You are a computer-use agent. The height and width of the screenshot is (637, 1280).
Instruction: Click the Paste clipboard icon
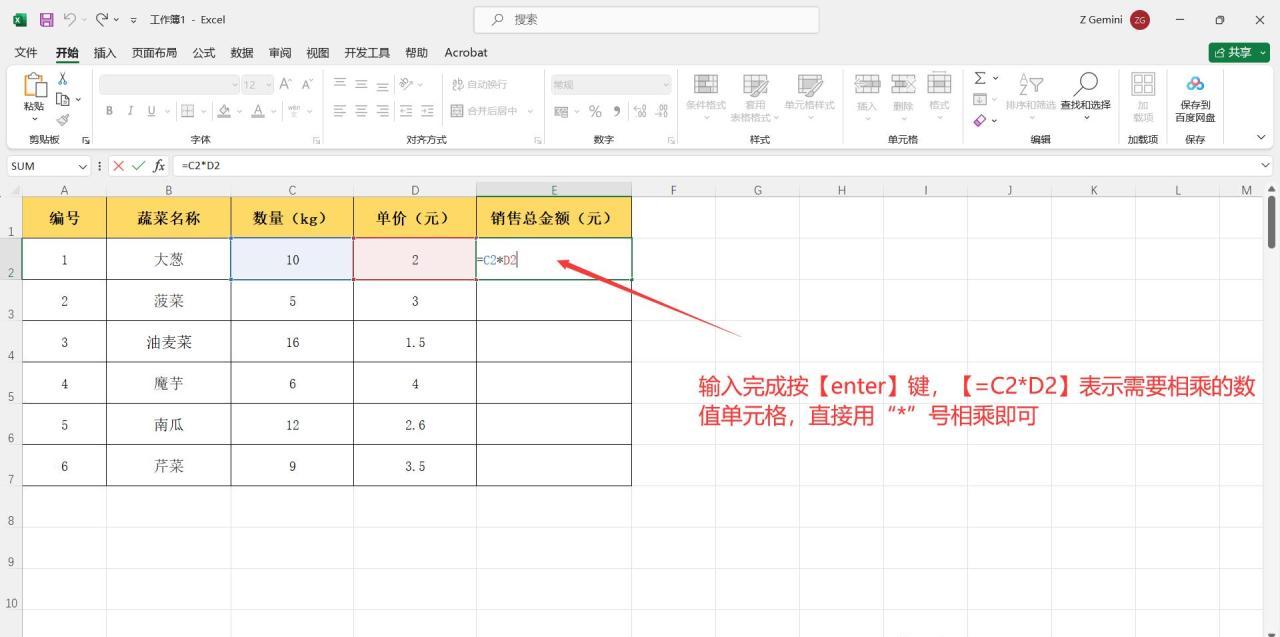click(35, 86)
